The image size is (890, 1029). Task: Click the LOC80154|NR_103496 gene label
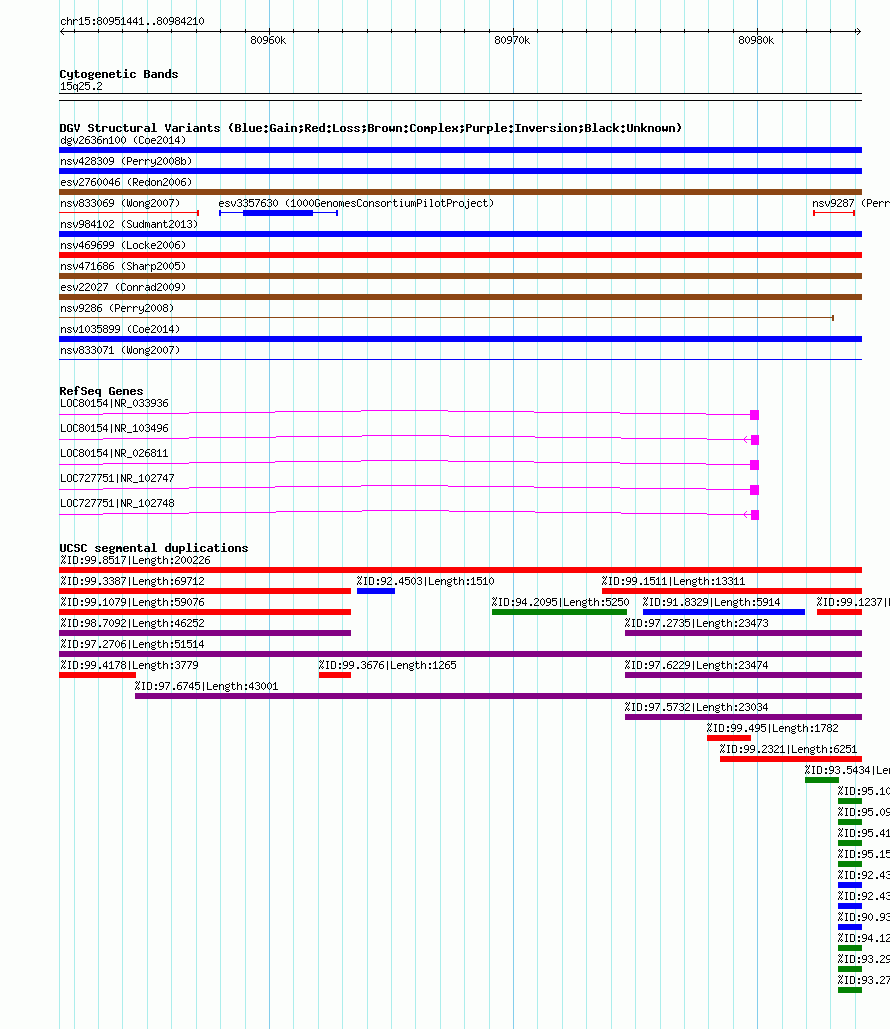click(114, 428)
